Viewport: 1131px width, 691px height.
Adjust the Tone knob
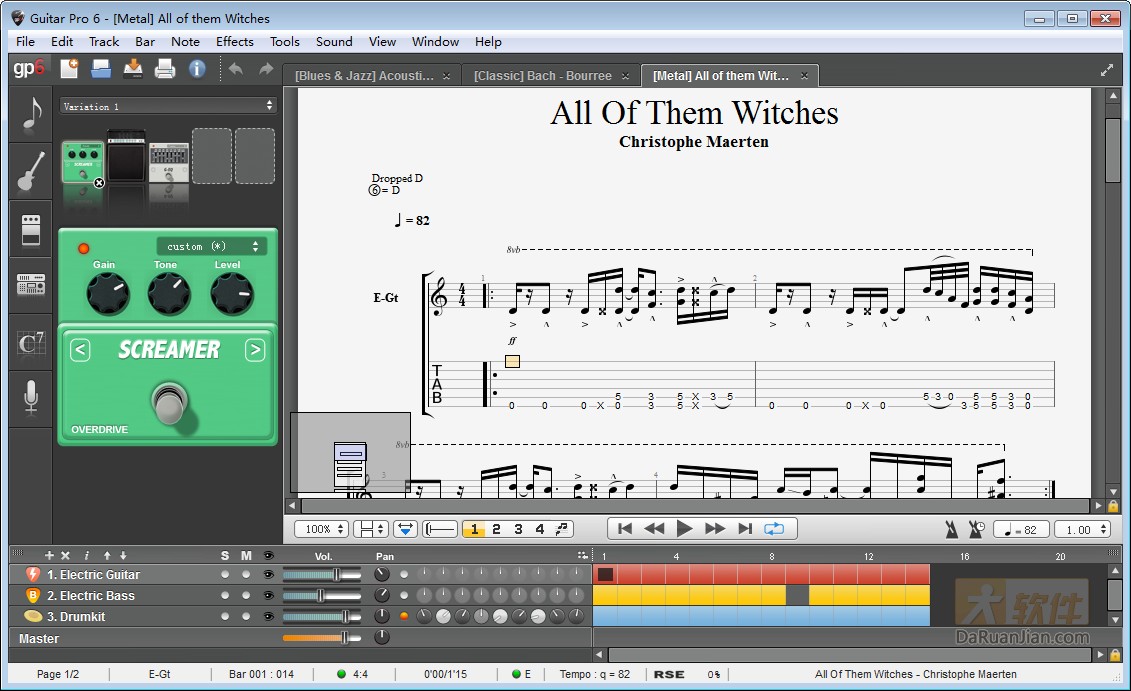point(169,294)
